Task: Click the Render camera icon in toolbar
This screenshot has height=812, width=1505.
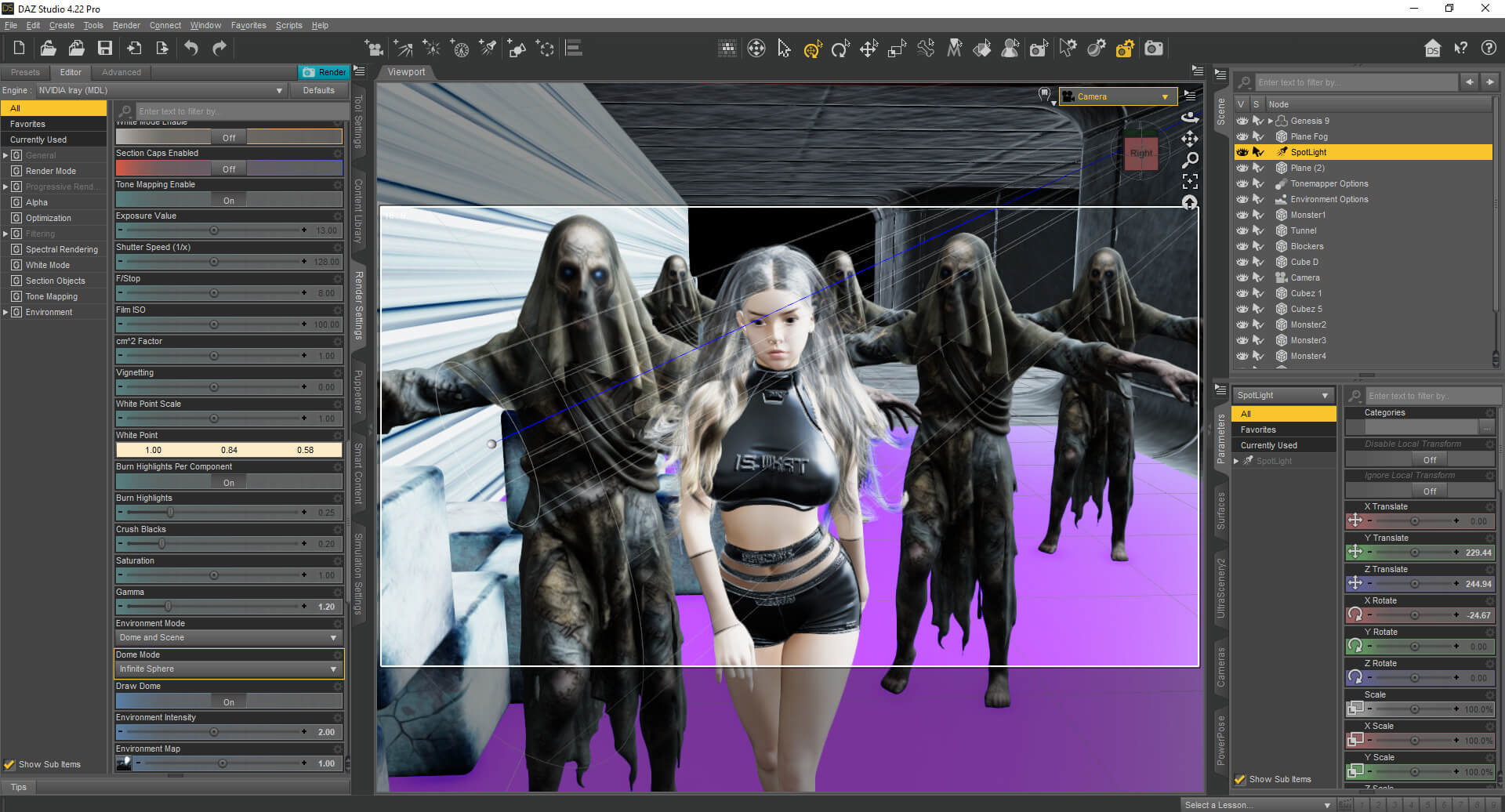Action: click(x=1154, y=49)
